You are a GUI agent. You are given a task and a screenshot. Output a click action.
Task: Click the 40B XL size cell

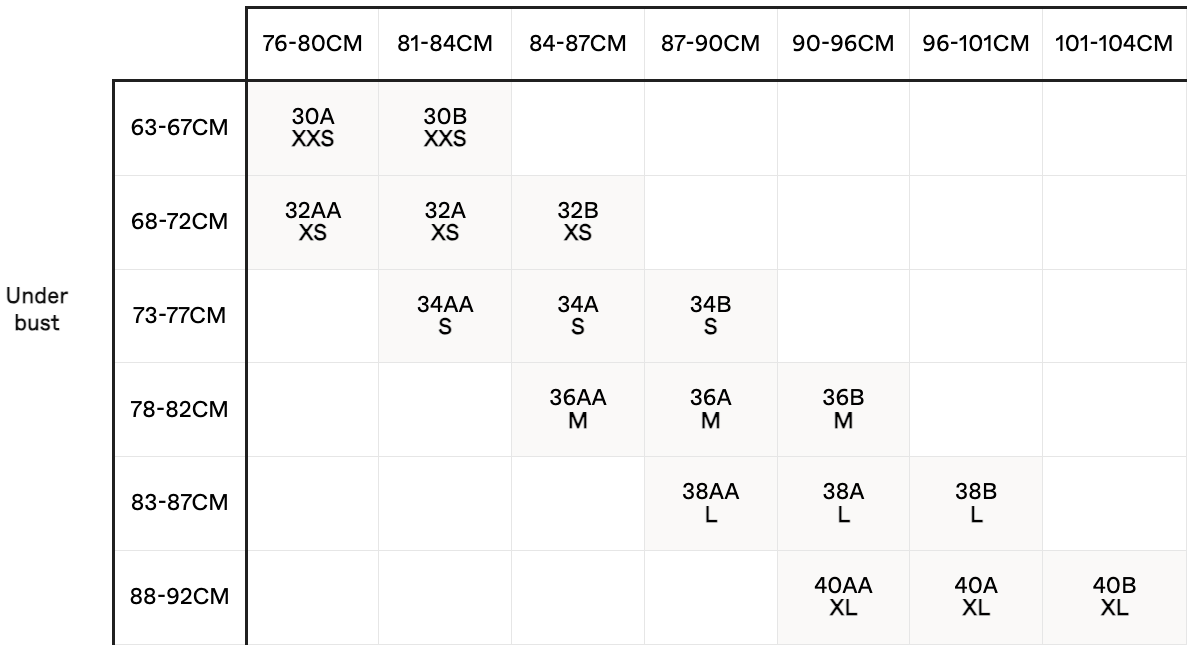click(1115, 597)
